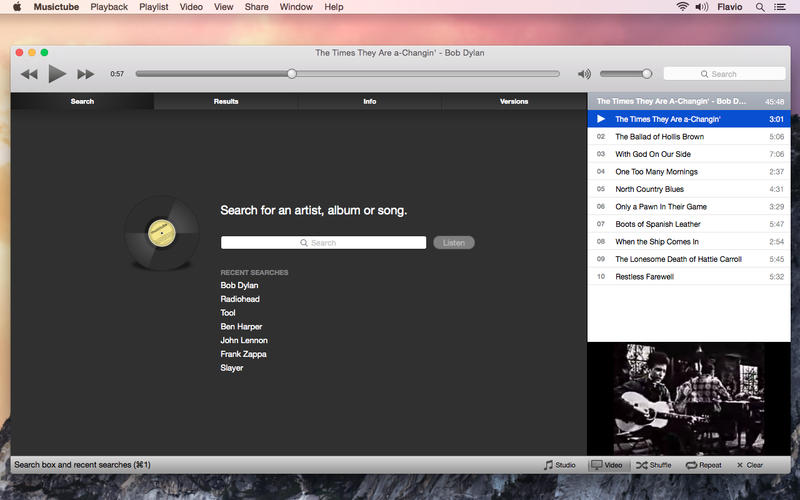The height and width of the screenshot is (500, 800).
Task: Clear the playlist with Clear button
Action: coord(750,465)
